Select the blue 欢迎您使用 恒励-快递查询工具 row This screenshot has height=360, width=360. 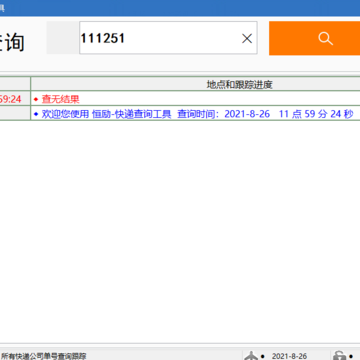195,114
